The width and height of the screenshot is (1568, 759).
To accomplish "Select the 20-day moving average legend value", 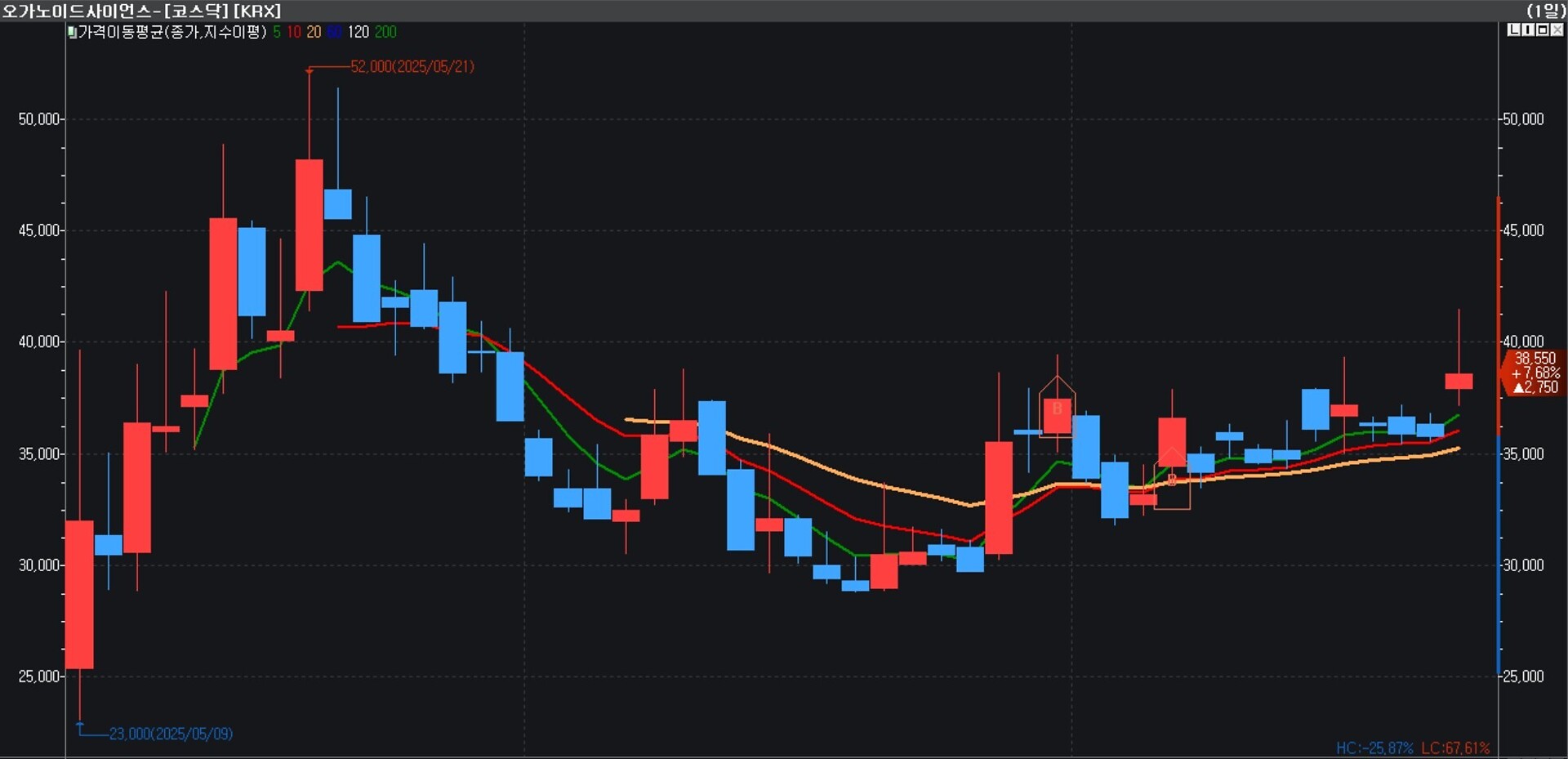I will click(x=314, y=32).
